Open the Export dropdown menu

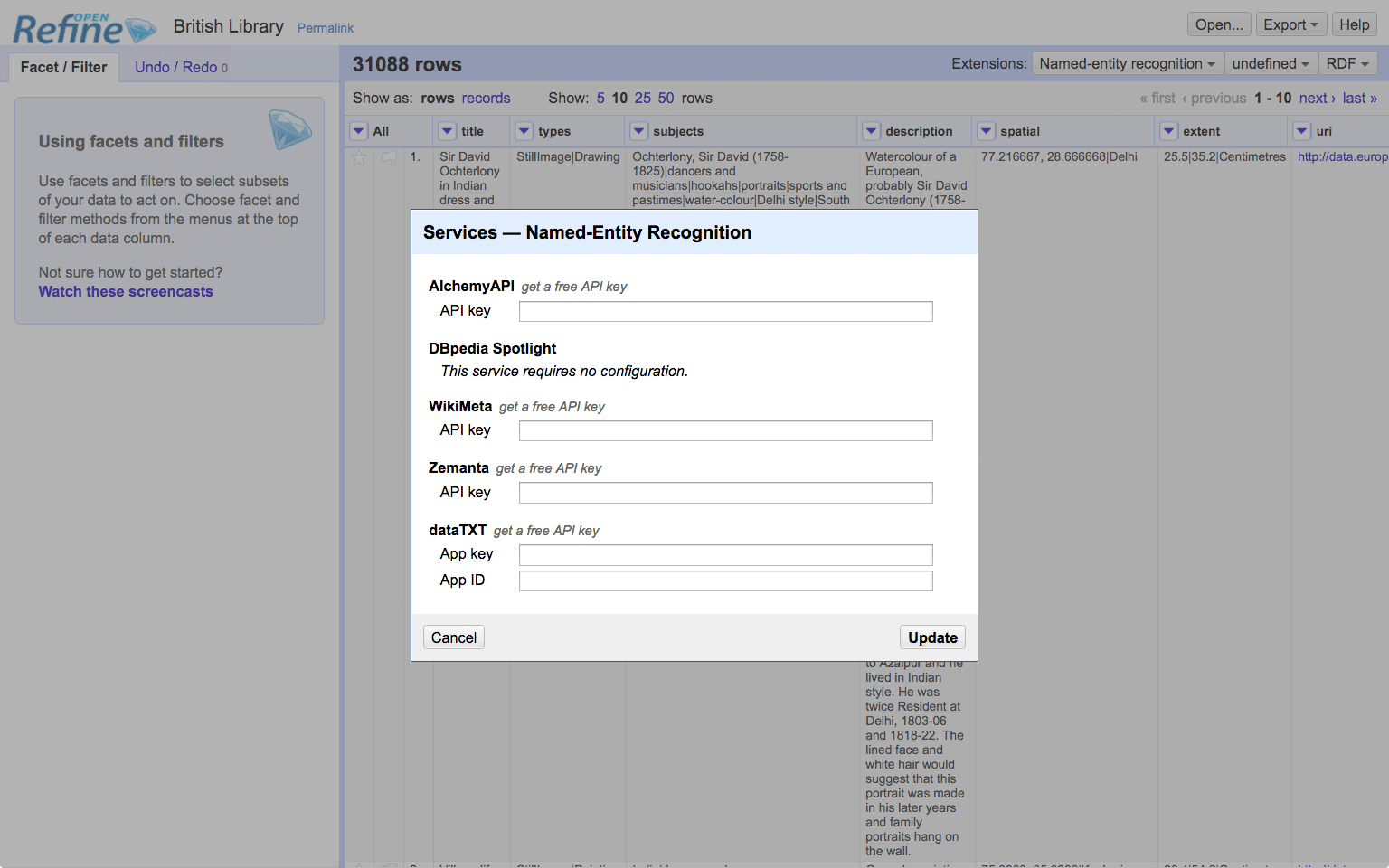(x=1290, y=24)
